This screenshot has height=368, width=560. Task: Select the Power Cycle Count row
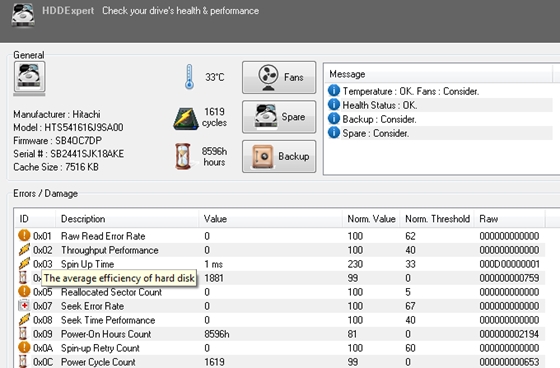(280, 362)
